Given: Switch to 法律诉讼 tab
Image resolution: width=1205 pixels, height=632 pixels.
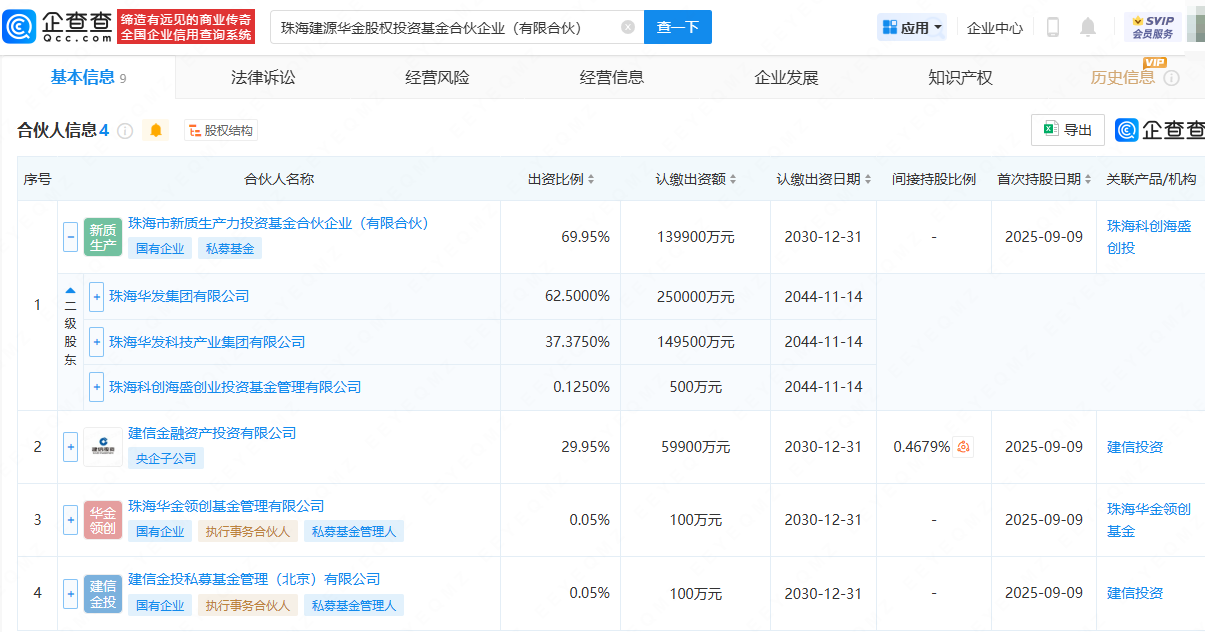Looking at the screenshot, I should click(x=263, y=77).
